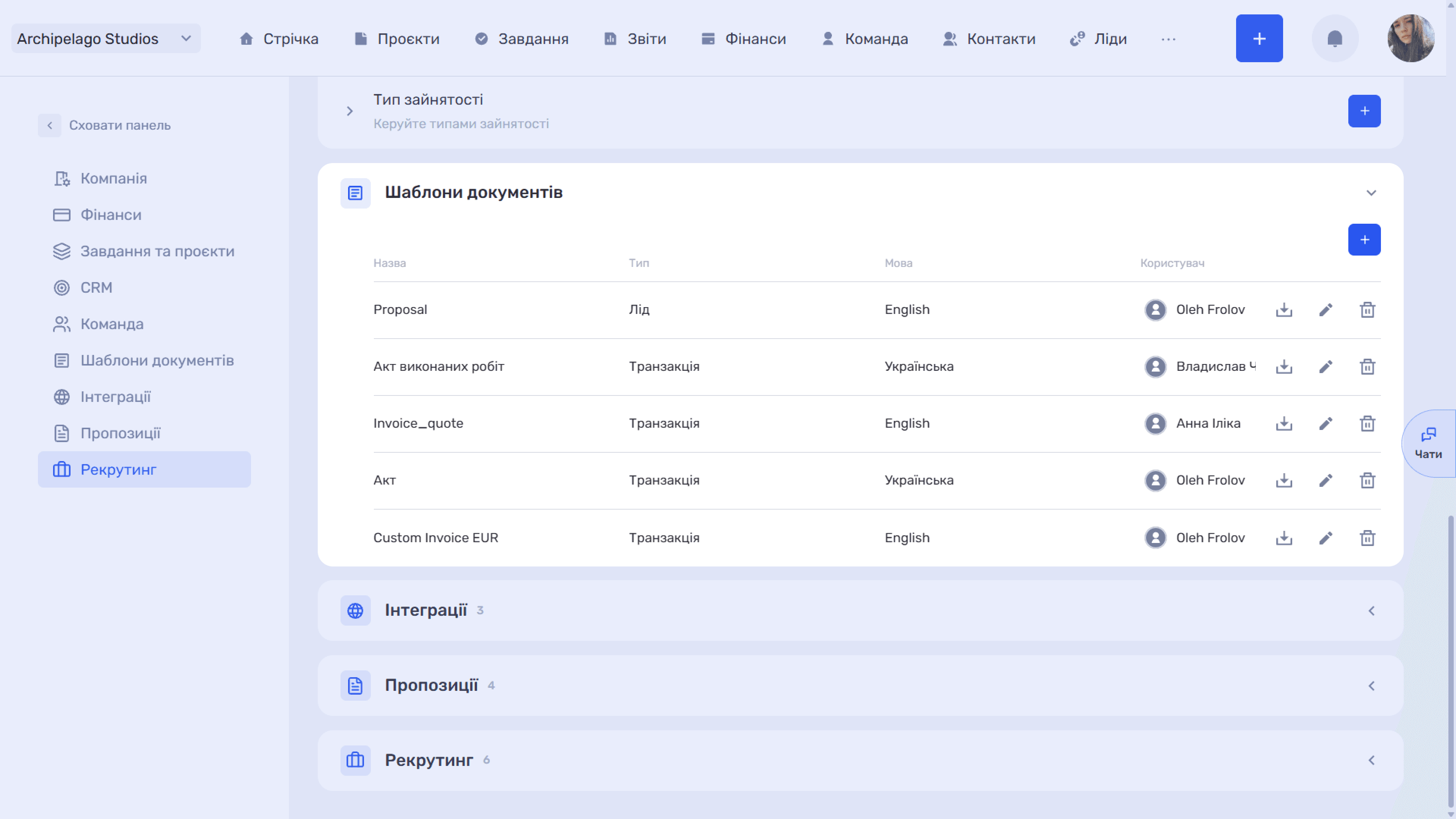Open Завдання in top navigation
This screenshot has height=819, width=1456.
pyautogui.click(x=522, y=38)
